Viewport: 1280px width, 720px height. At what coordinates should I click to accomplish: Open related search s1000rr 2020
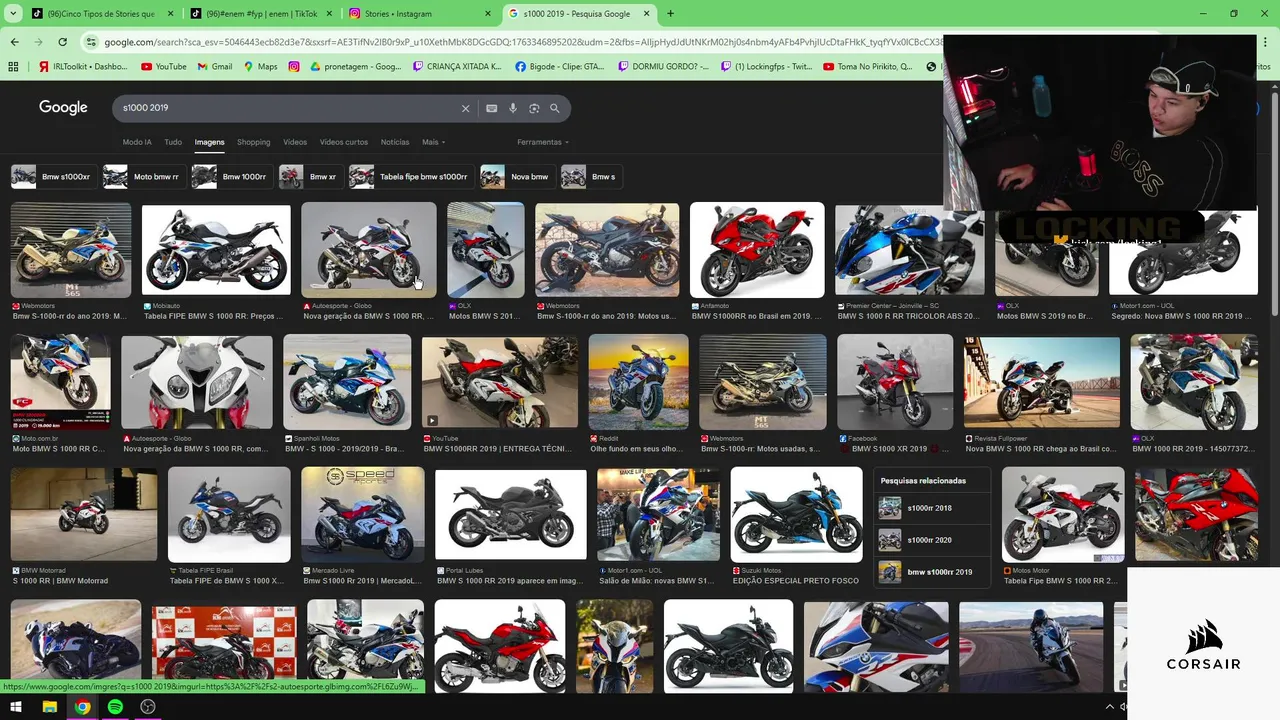(931, 540)
